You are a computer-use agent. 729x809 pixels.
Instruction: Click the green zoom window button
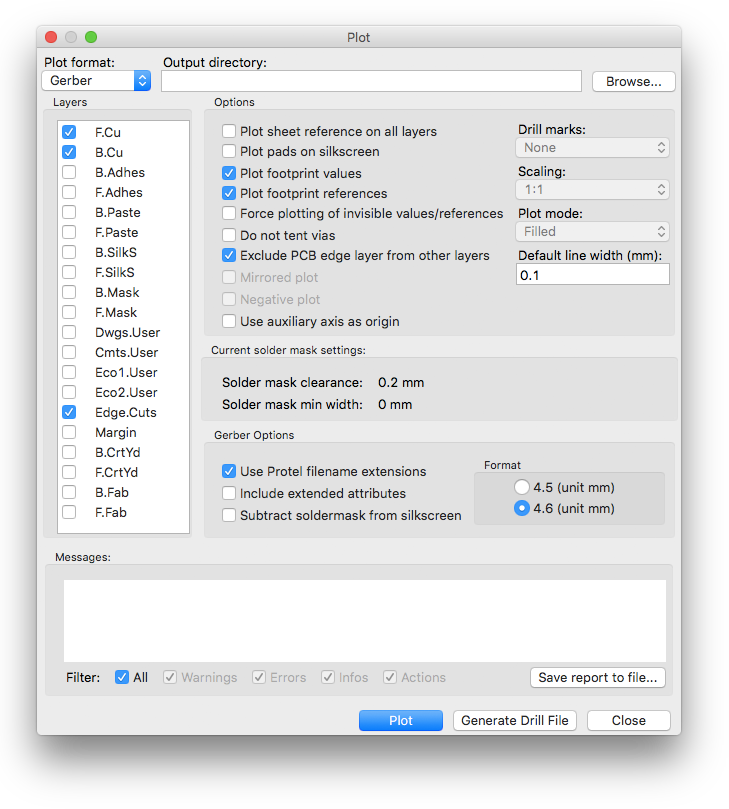91,37
